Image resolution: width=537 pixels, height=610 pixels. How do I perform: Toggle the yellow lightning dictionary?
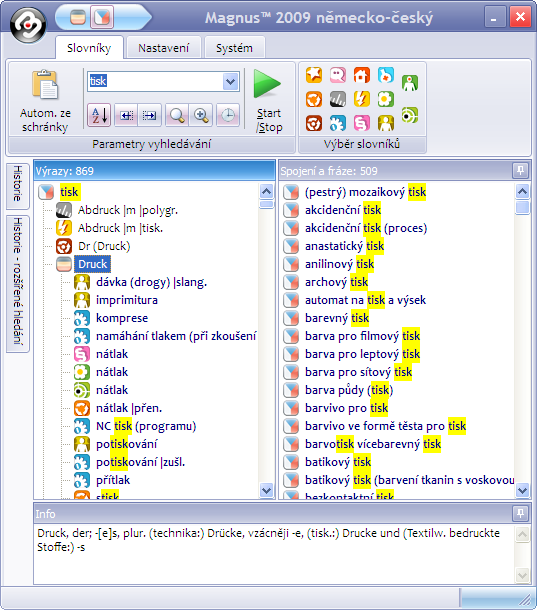pyautogui.click(x=362, y=99)
